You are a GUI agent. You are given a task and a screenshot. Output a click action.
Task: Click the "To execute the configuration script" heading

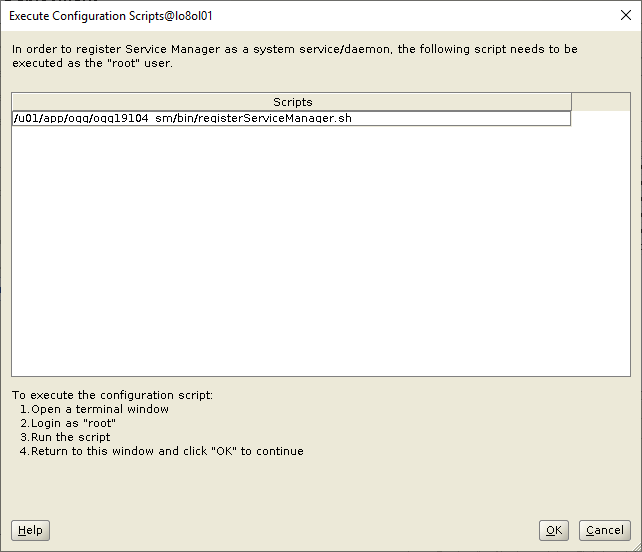click(x=112, y=395)
